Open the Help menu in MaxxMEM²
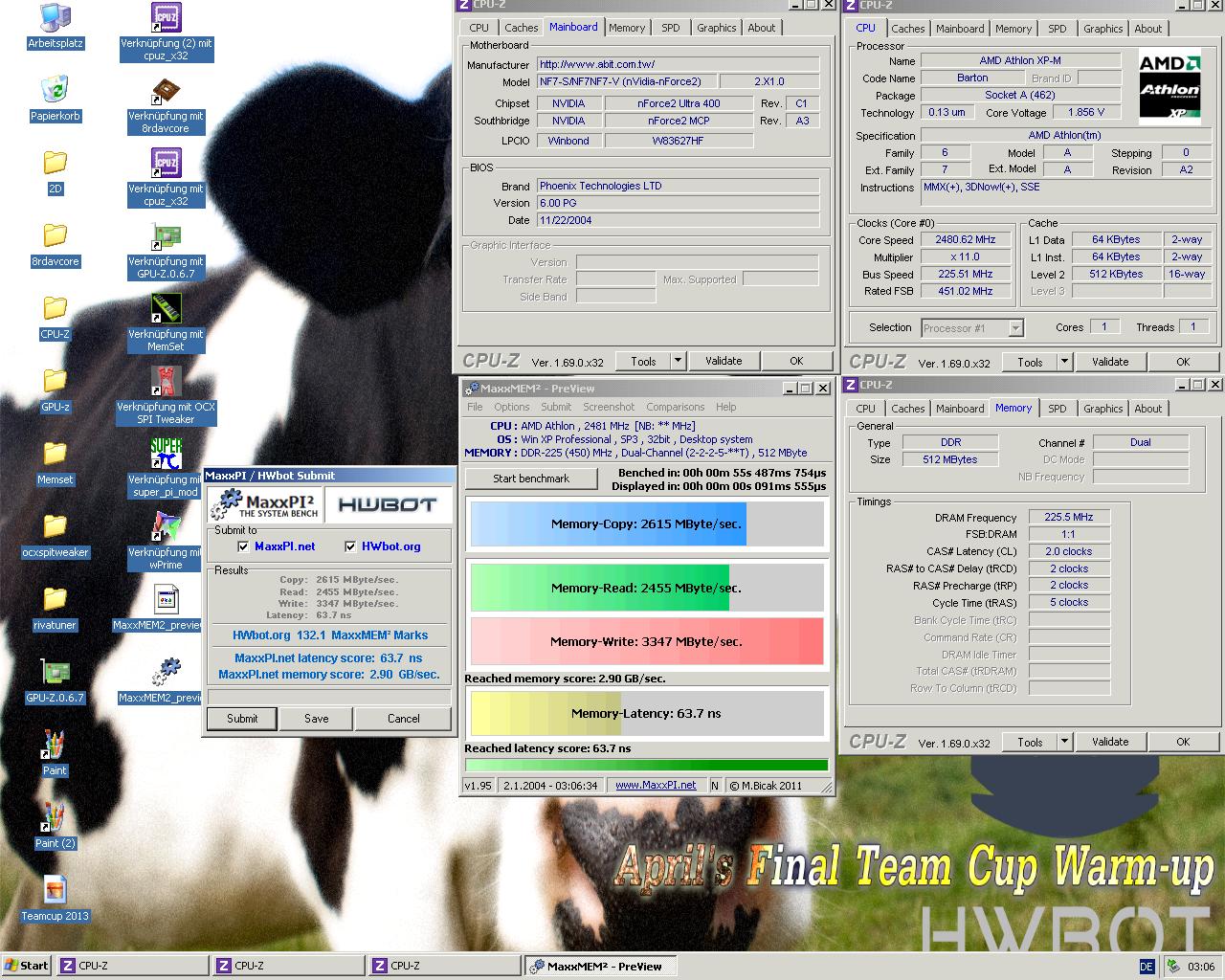Image resolution: width=1225 pixels, height=980 pixels. 726,407
